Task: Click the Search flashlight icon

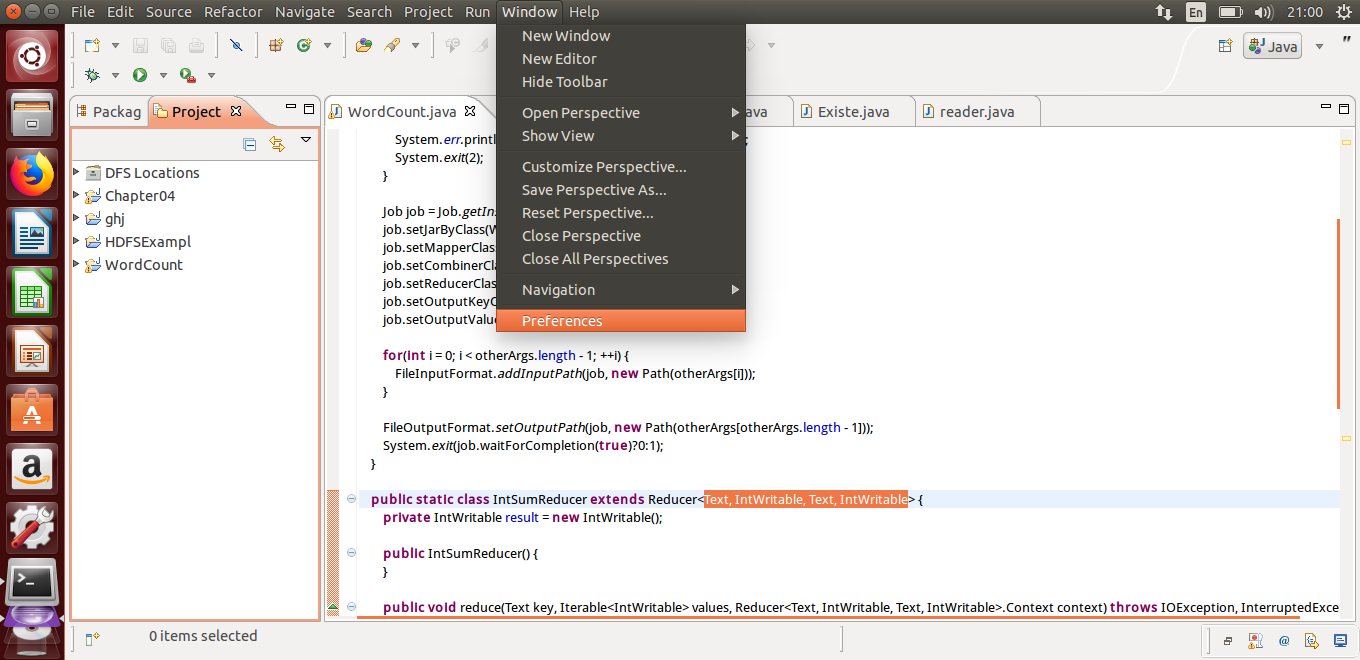Action: point(392,45)
